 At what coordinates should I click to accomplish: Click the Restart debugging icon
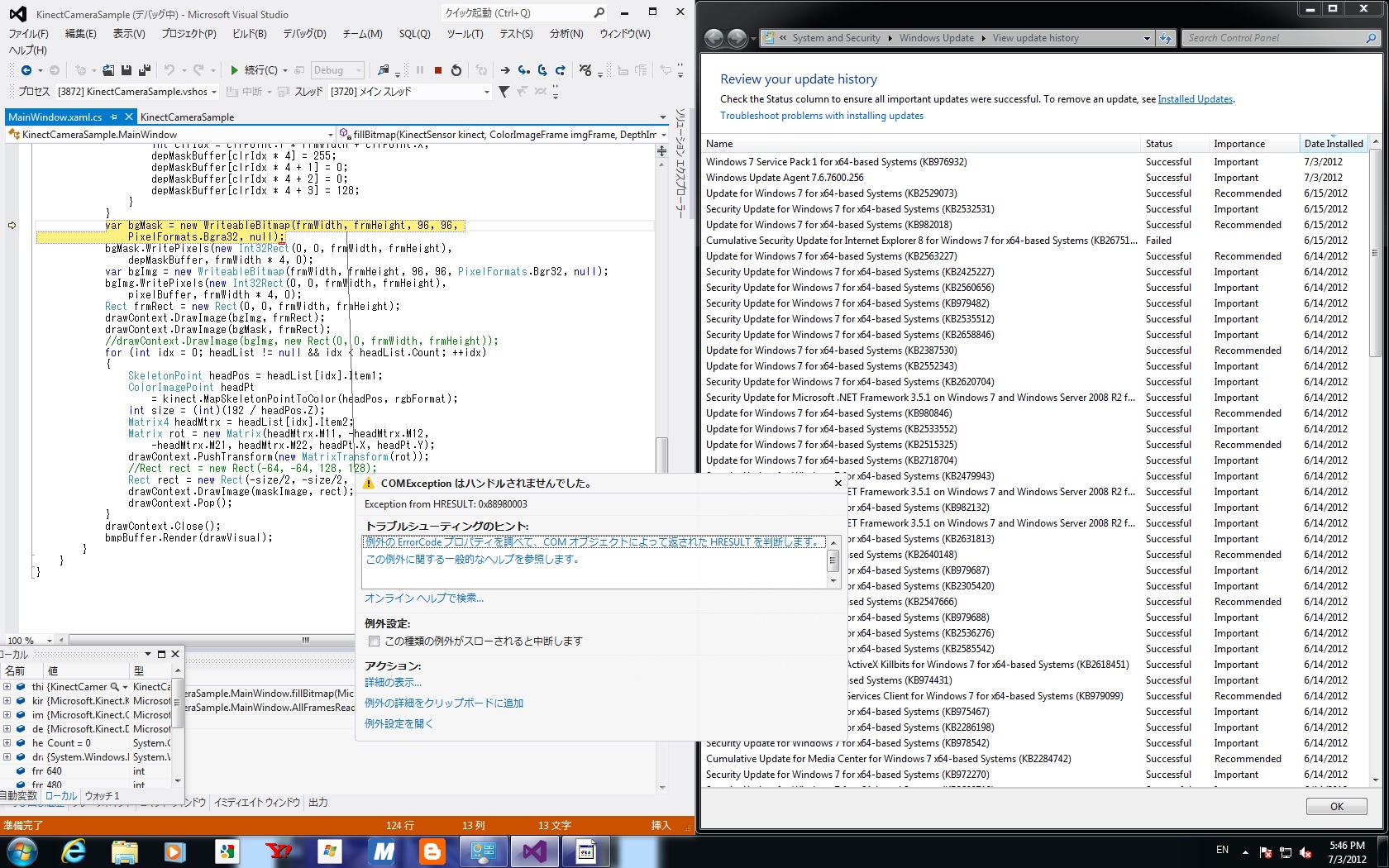(456, 70)
